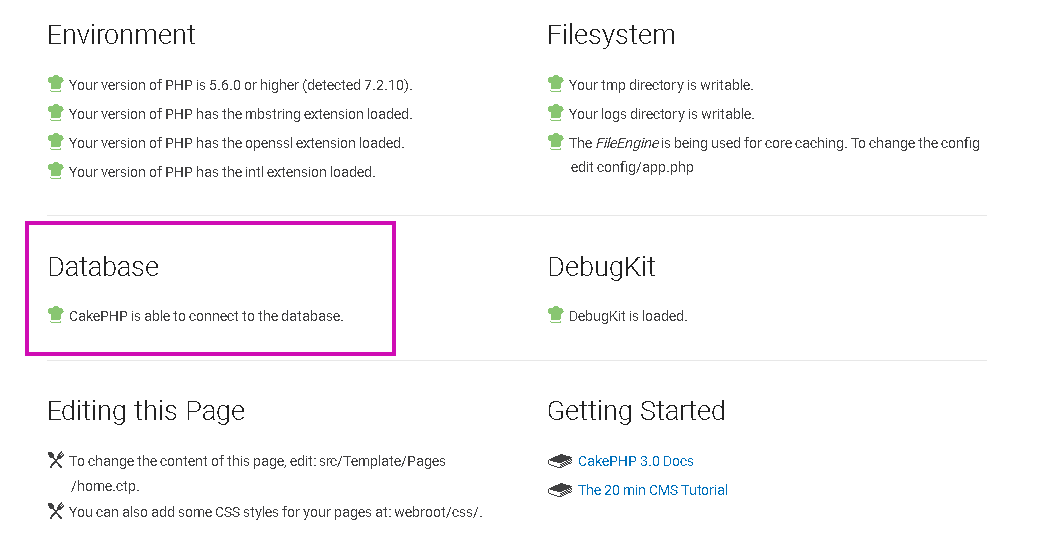Click the book icon beside CMS Tutorial link
This screenshot has height=551, width=1040.
point(560,490)
